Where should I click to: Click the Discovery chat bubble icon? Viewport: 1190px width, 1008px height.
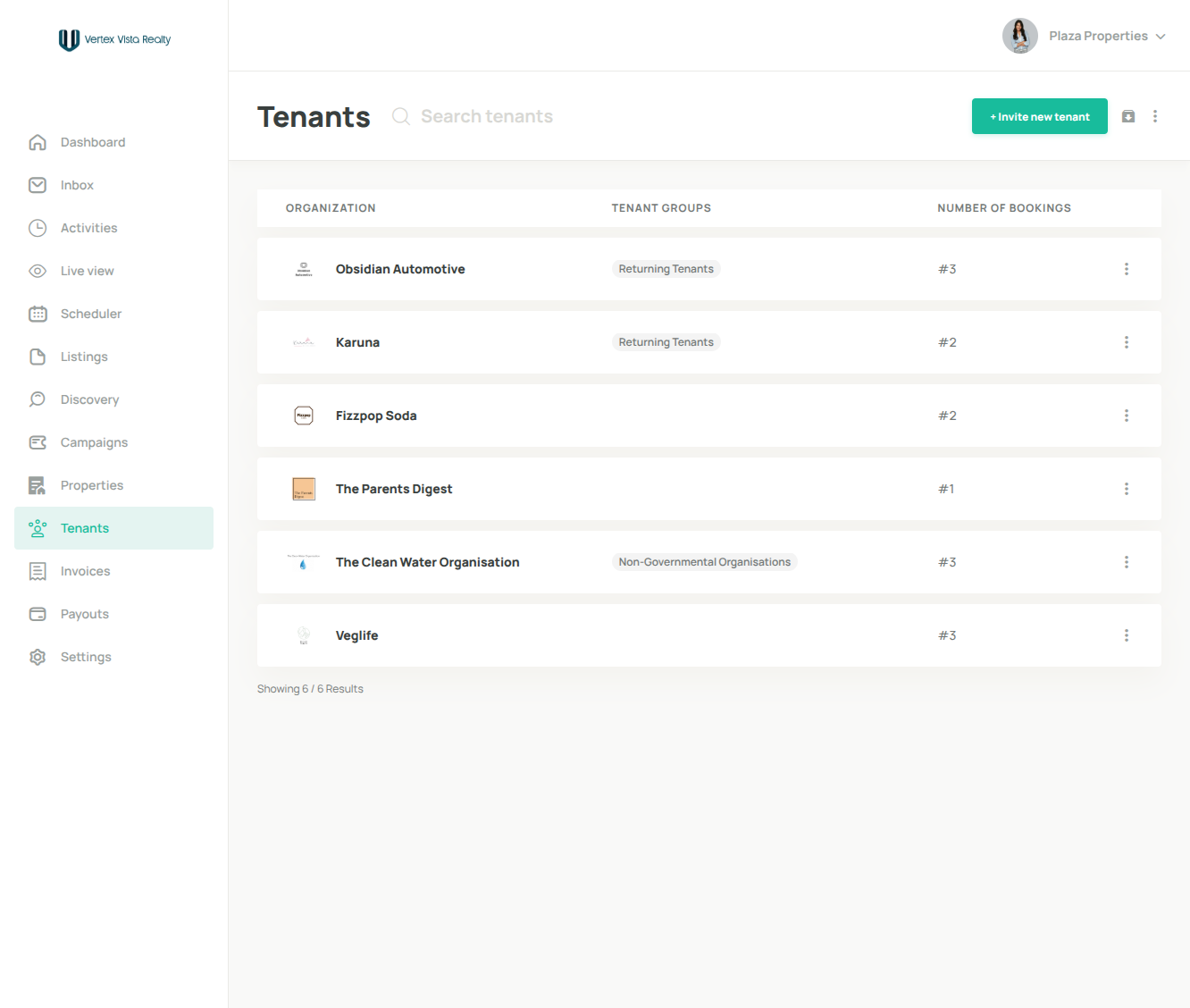(x=38, y=399)
